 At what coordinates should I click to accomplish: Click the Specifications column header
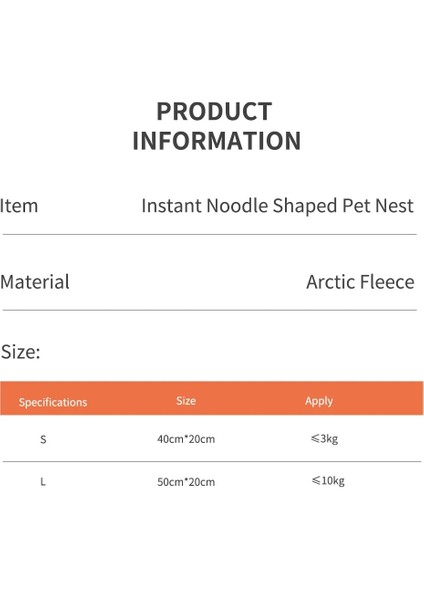[x=53, y=402]
